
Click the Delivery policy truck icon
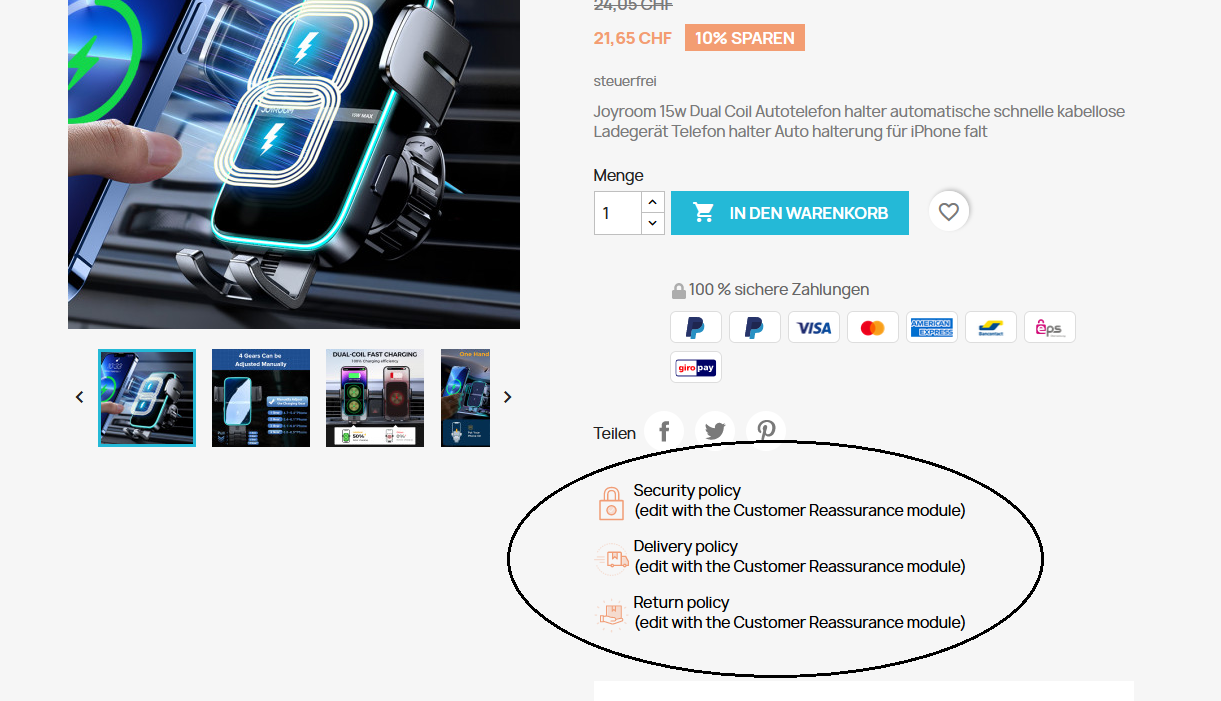point(611,559)
